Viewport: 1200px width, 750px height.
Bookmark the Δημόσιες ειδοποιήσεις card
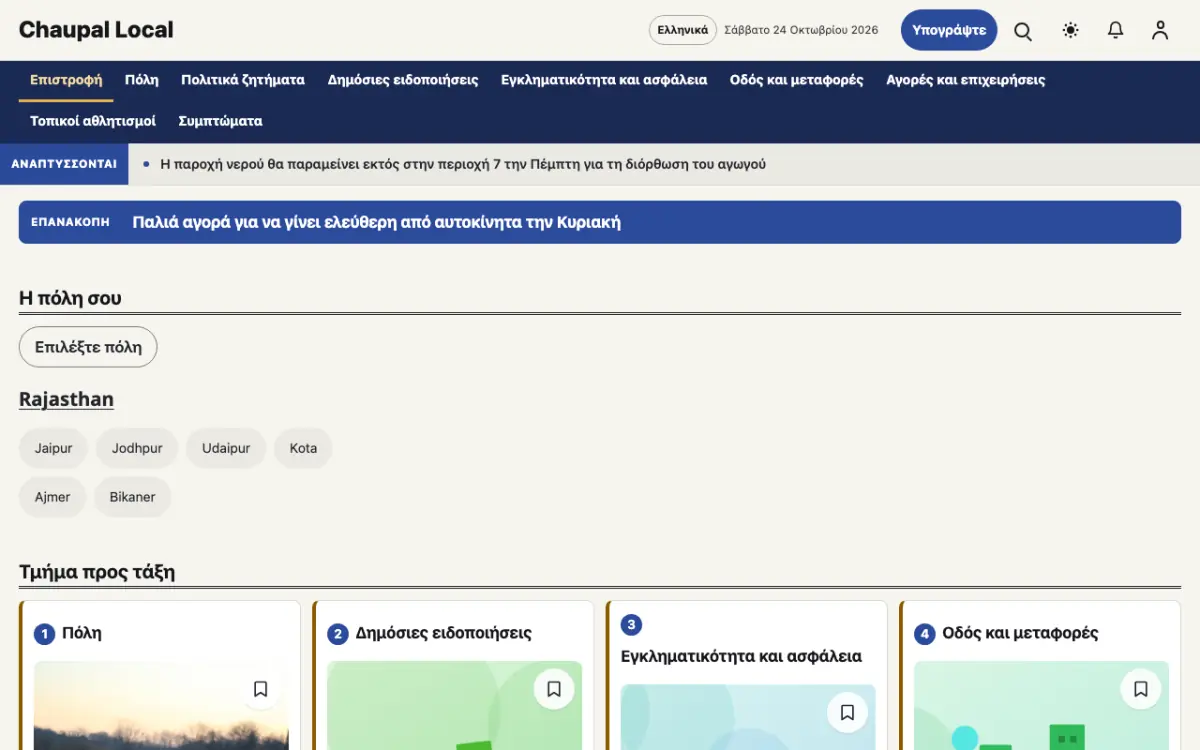pos(554,689)
